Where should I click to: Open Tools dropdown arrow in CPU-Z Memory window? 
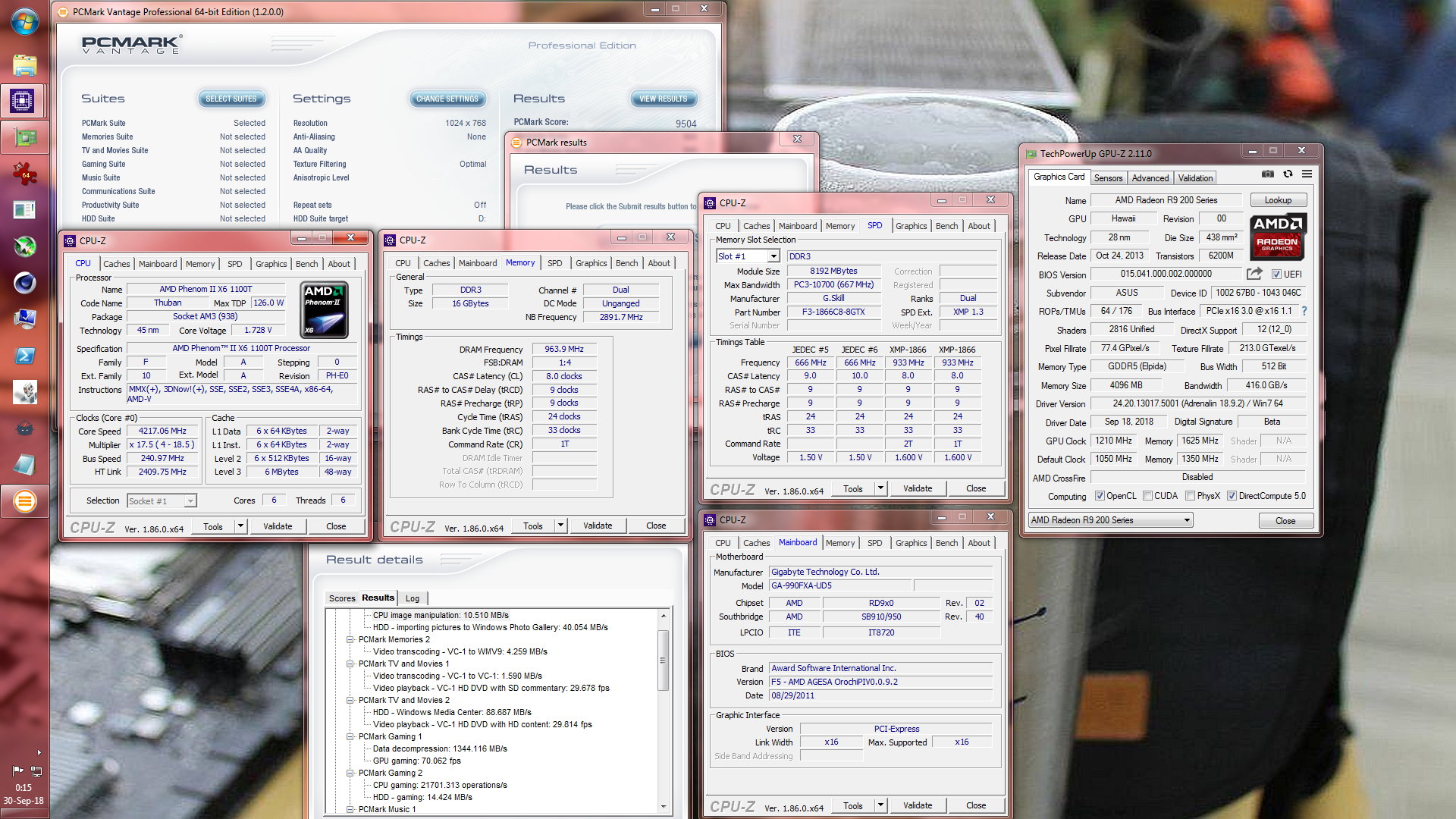point(560,526)
